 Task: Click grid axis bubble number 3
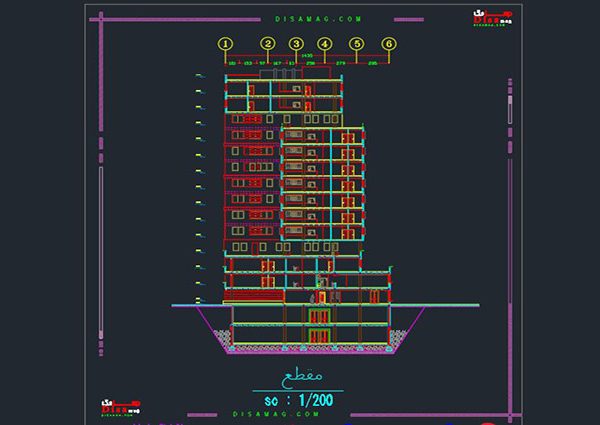pyautogui.click(x=296, y=44)
